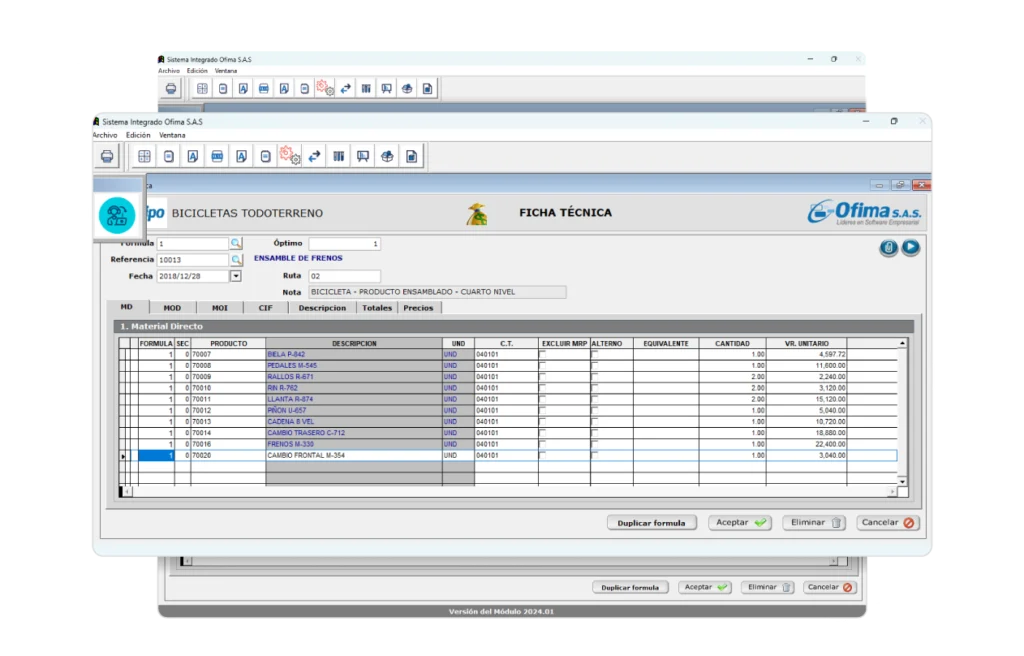Toggle Alterno for CAMBIO TRASERO C-712 row
The height and width of the screenshot is (656, 1024).
pyautogui.click(x=594, y=433)
